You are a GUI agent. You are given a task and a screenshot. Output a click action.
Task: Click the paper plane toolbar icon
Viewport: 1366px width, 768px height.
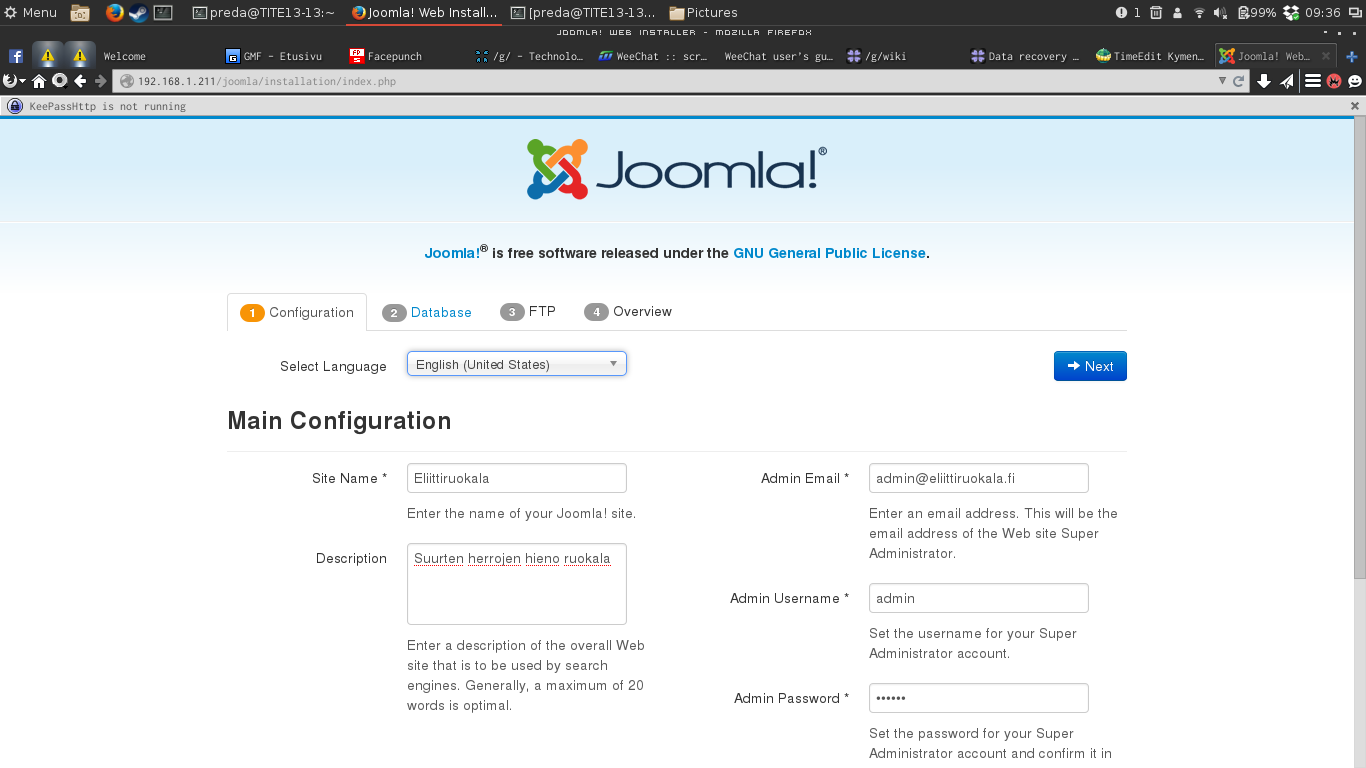1287,81
